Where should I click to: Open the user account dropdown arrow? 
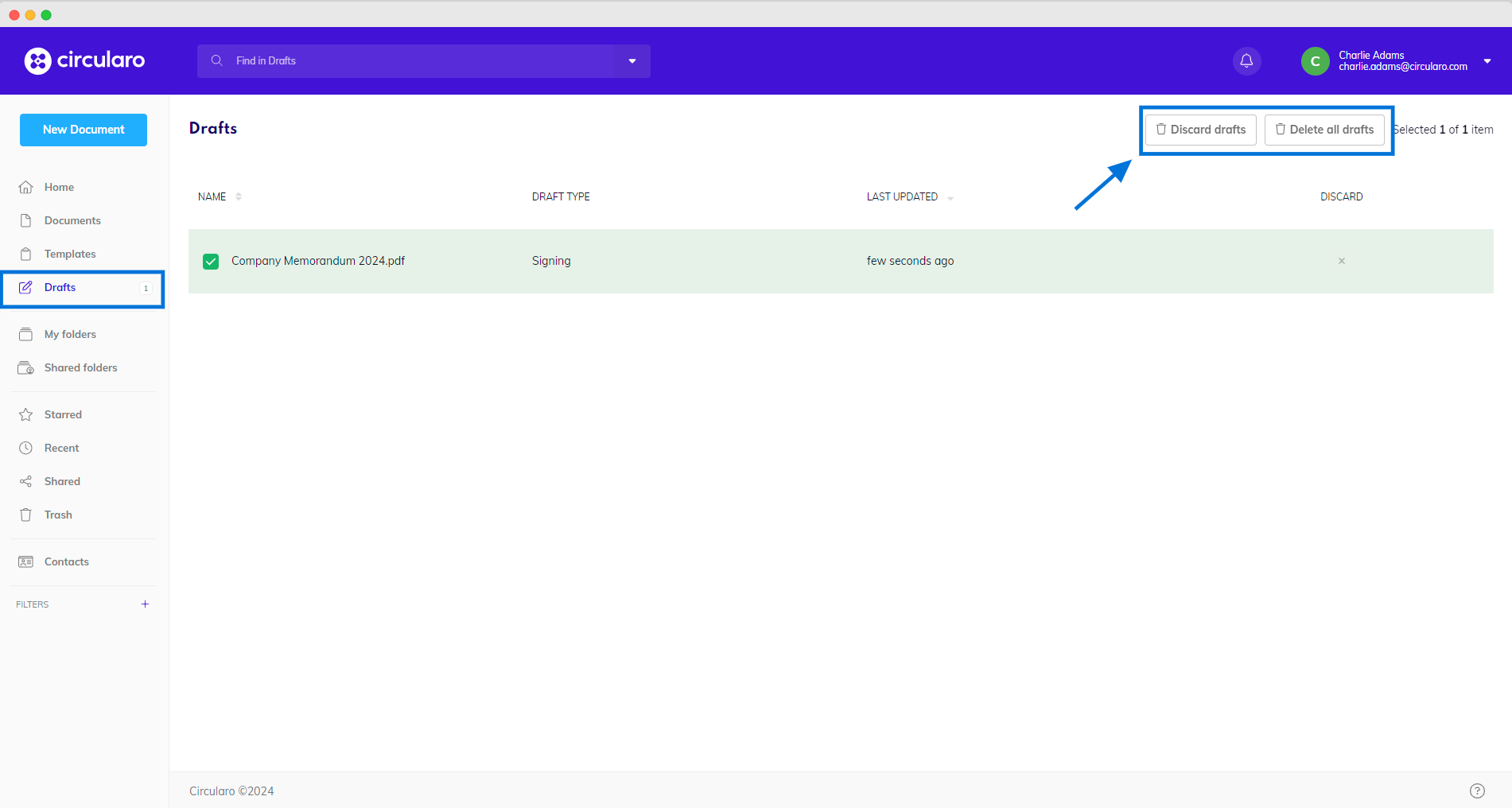1487,61
